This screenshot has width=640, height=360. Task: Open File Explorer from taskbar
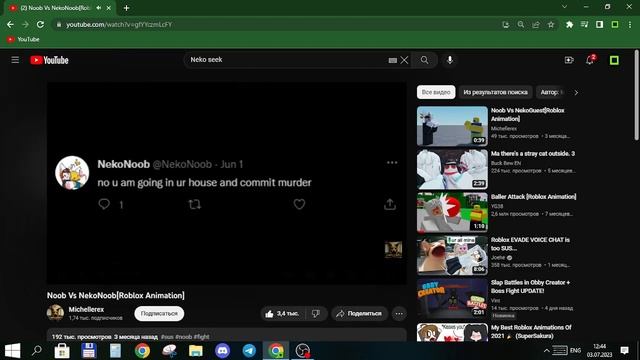coord(196,351)
